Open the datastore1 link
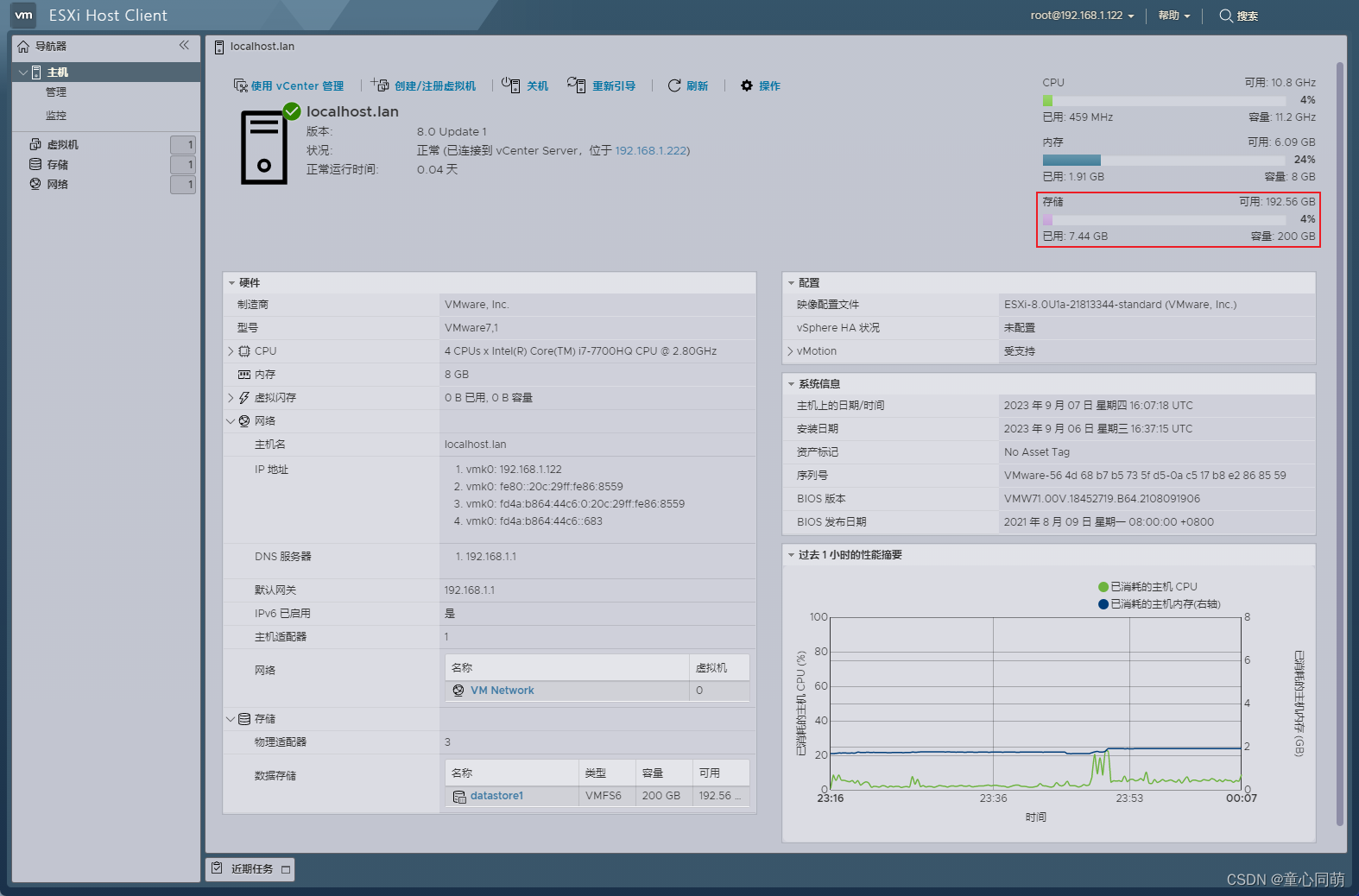This screenshot has height=896, width=1359. tap(496, 796)
